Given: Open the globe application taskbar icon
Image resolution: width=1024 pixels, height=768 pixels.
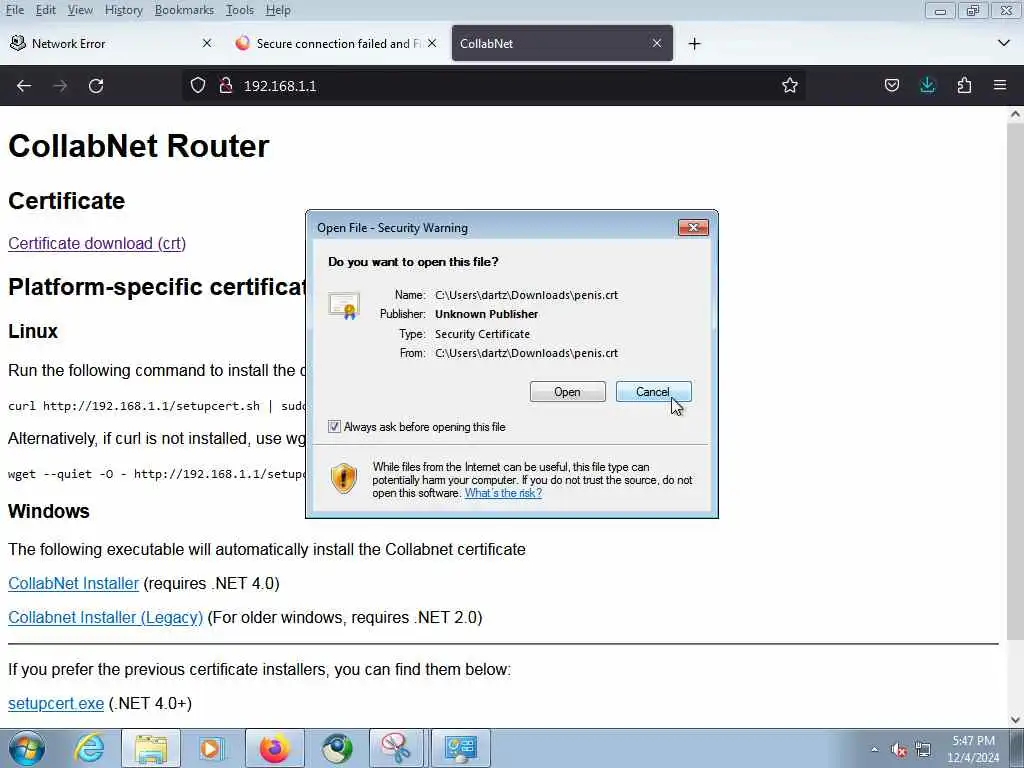Looking at the screenshot, I should pos(337,748).
